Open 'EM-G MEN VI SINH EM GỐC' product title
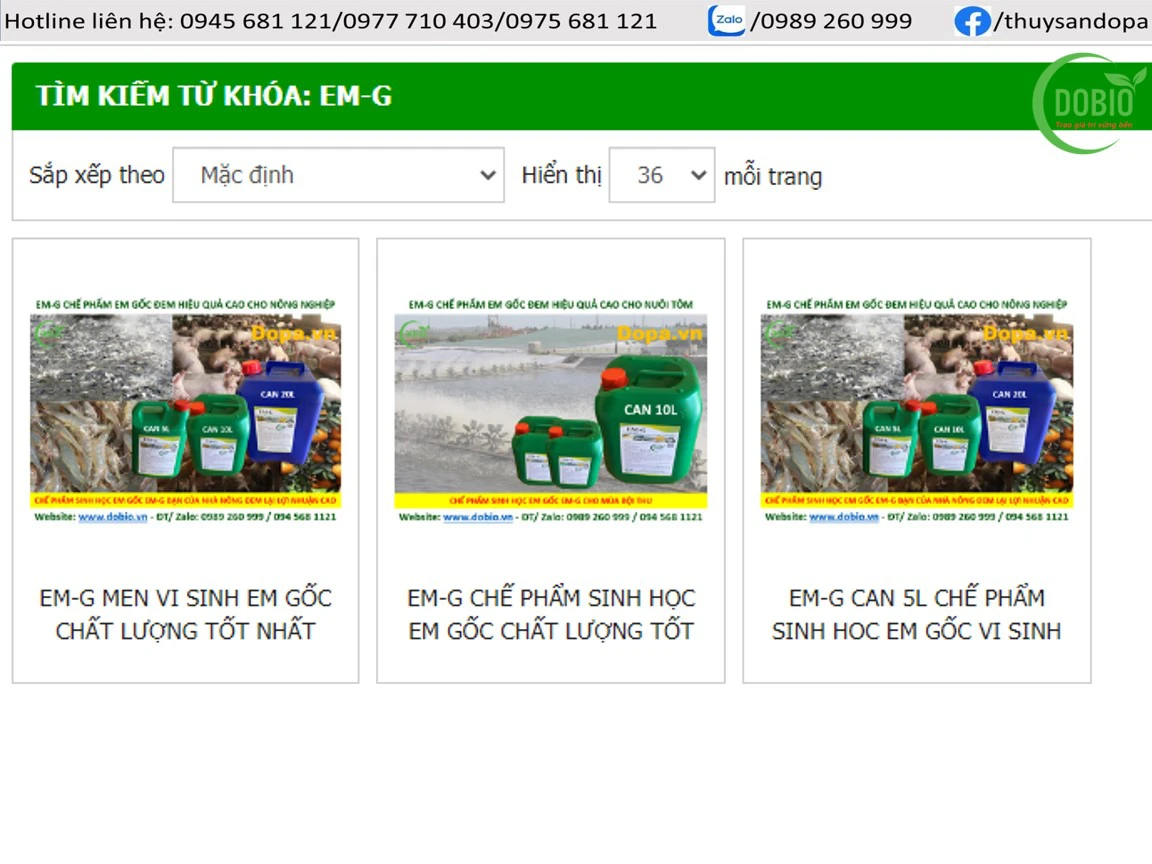Screen dimensions: 1152x864 click(185, 614)
